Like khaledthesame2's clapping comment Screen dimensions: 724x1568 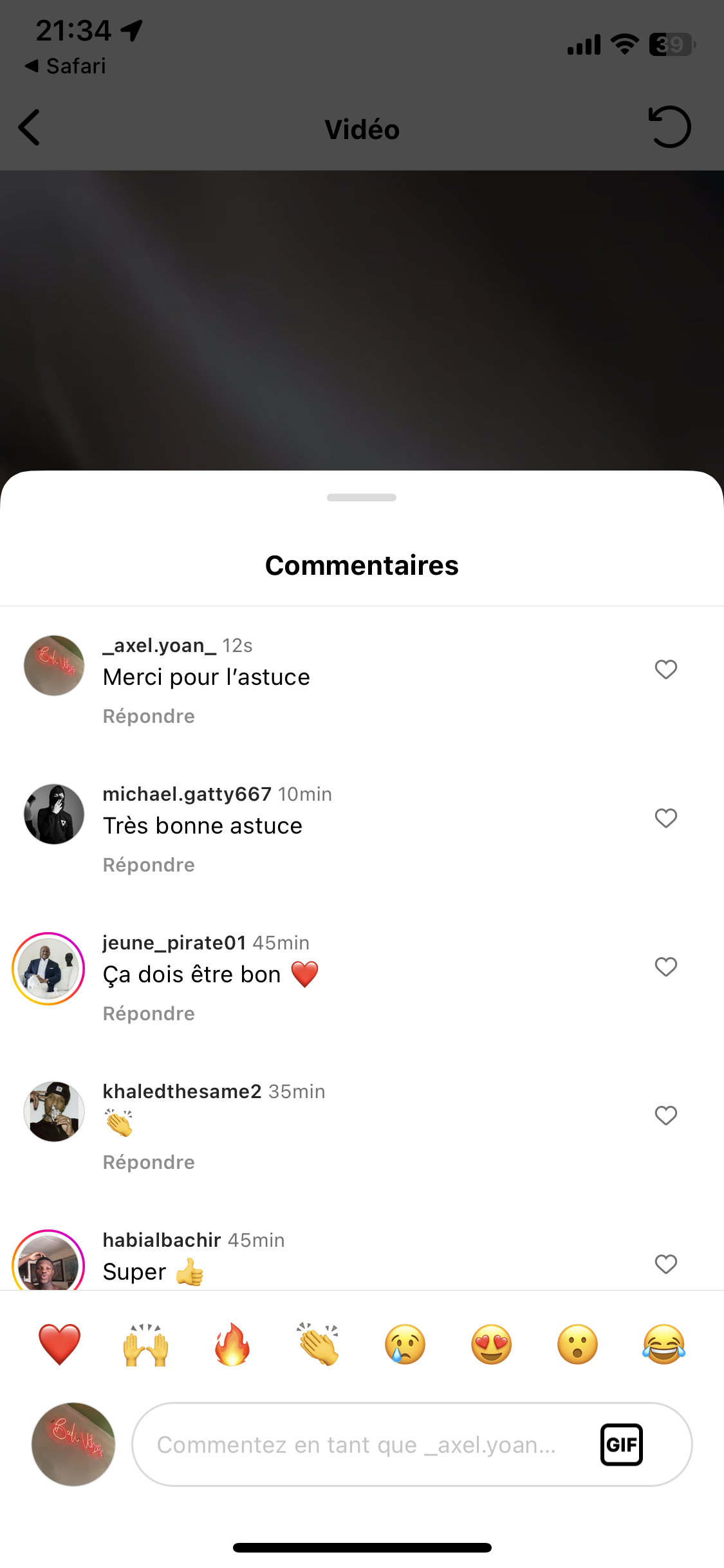click(x=665, y=1115)
